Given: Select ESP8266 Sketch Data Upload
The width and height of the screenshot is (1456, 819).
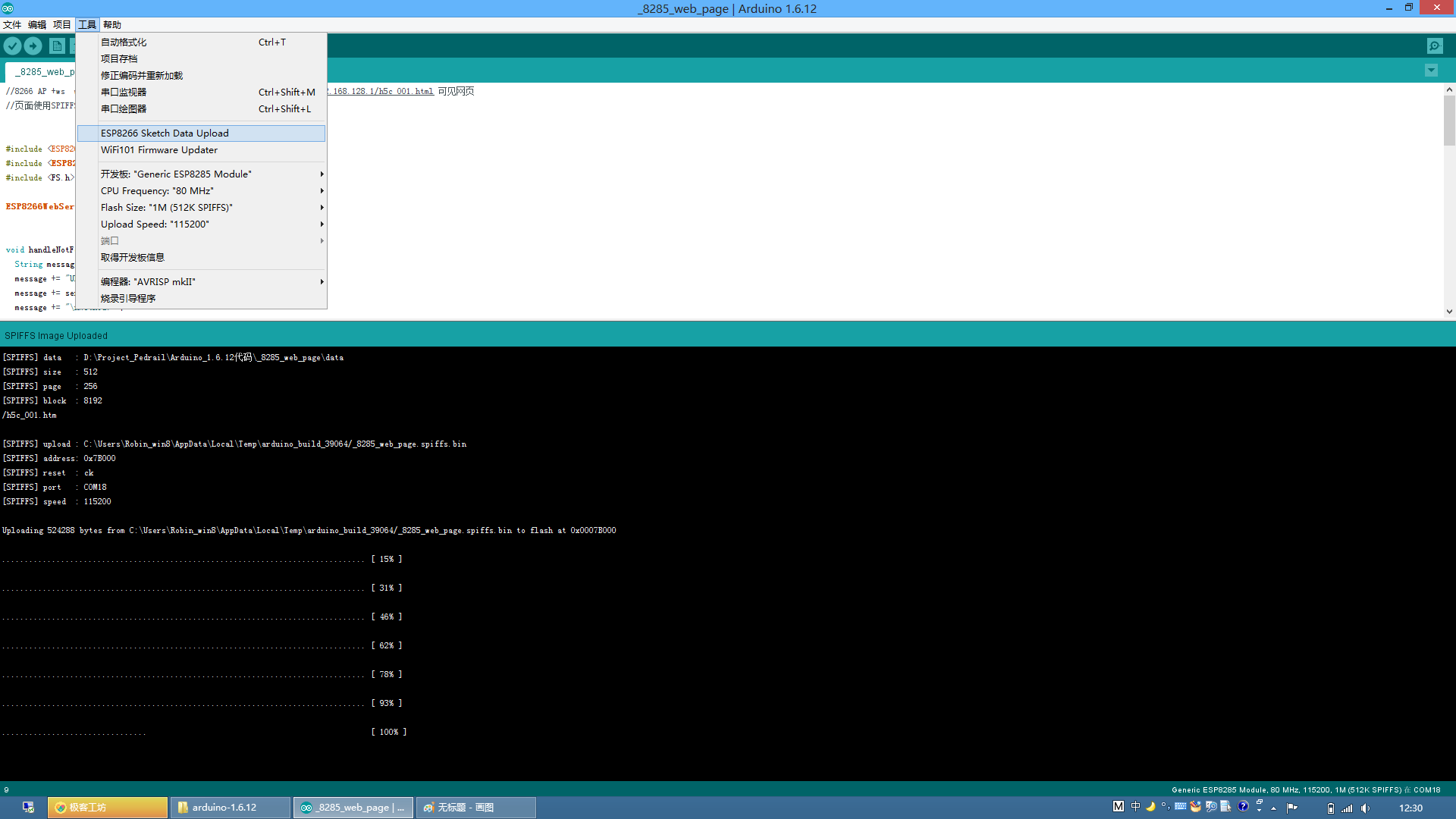Looking at the screenshot, I should pyautogui.click(x=165, y=133).
